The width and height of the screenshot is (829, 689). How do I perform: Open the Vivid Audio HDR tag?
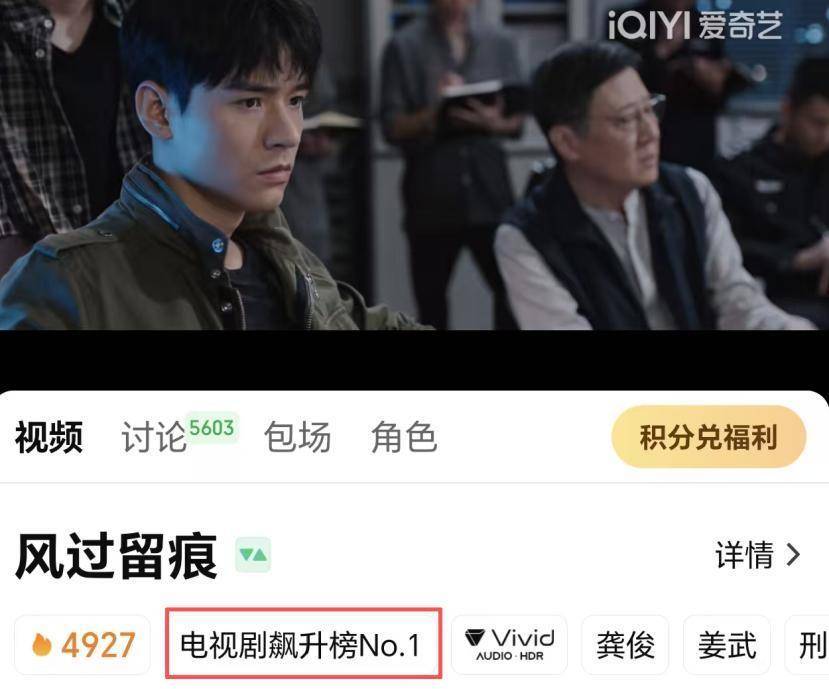coord(509,645)
